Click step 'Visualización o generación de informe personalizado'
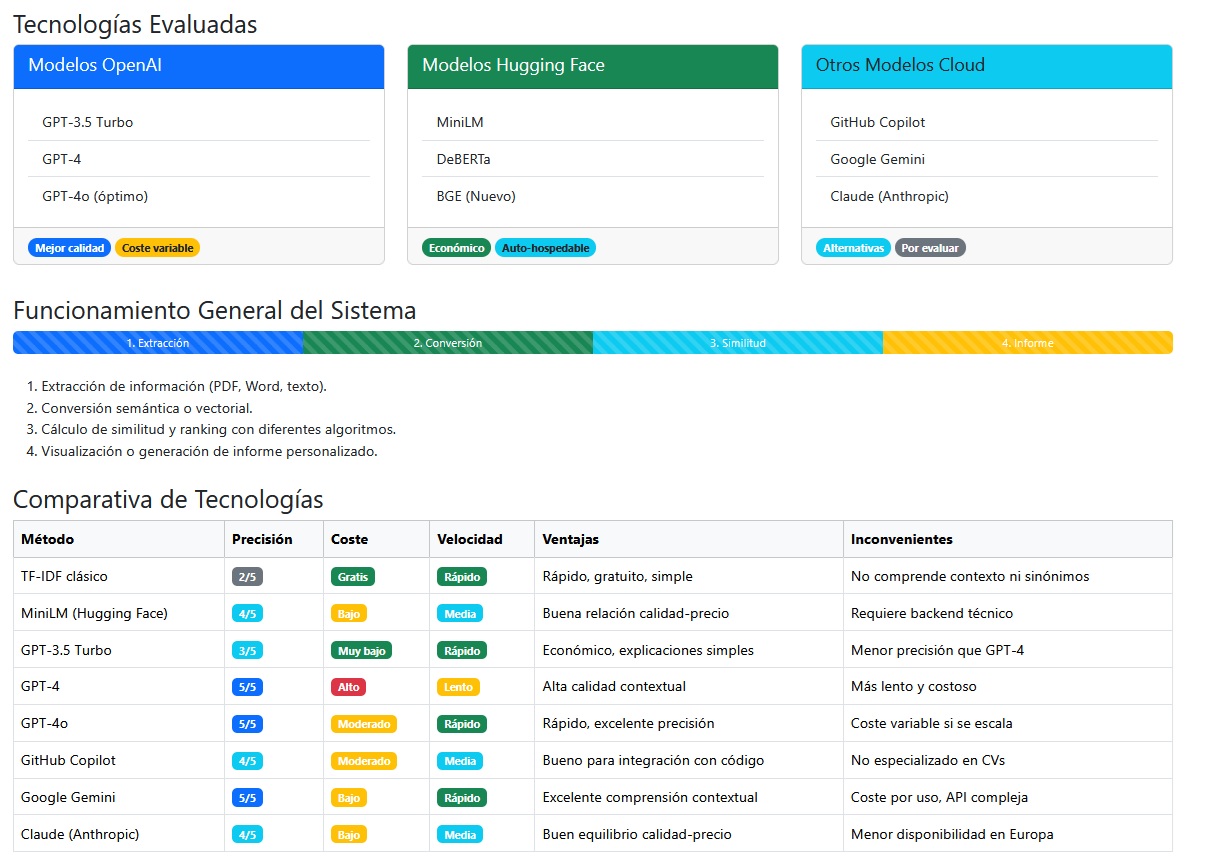This screenshot has width=1211, height=862. [x=209, y=451]
